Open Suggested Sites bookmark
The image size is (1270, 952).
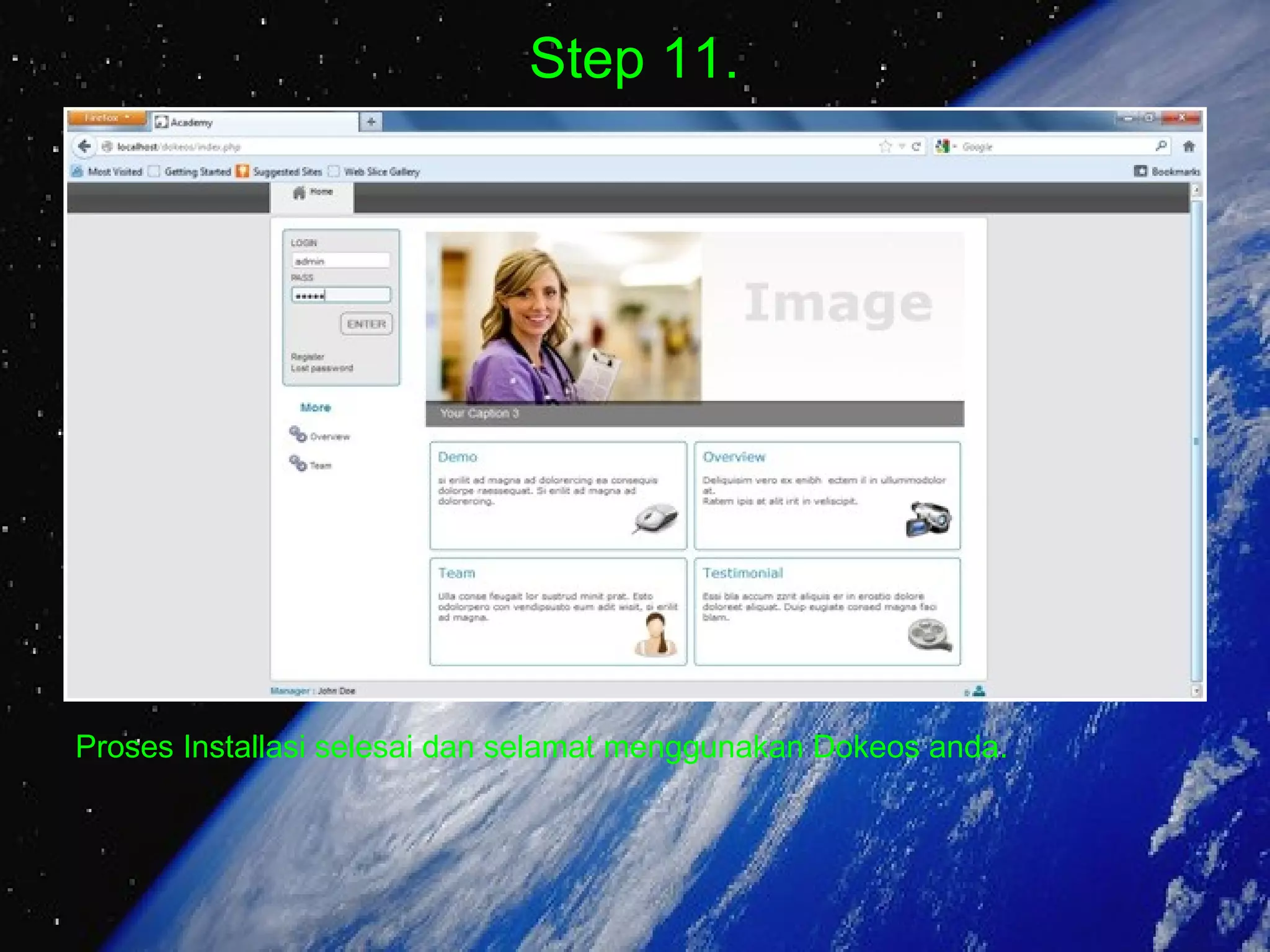(x=279, y=172)
